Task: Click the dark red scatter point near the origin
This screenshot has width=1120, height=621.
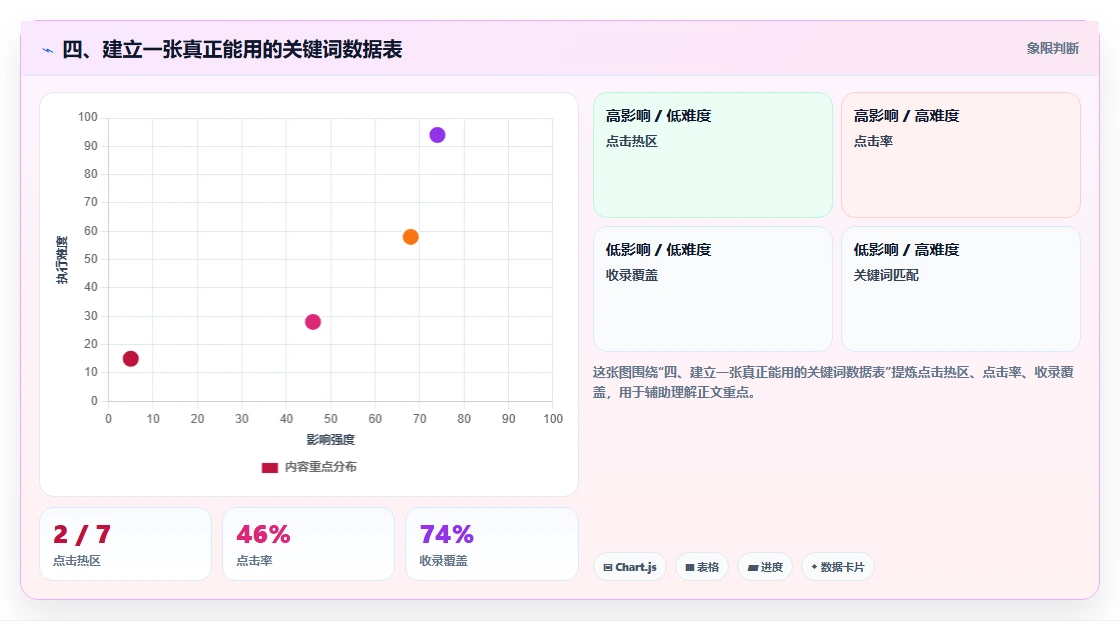Action: pos(131,359)
